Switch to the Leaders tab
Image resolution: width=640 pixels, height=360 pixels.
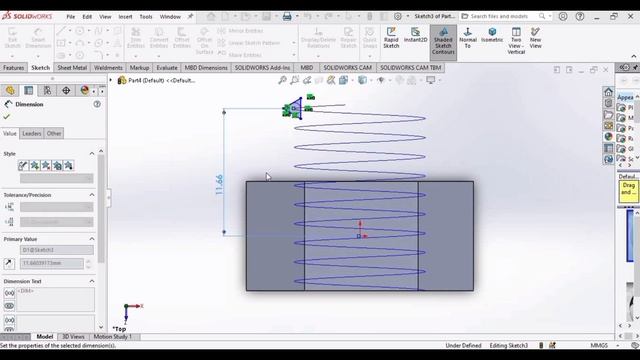31,133
